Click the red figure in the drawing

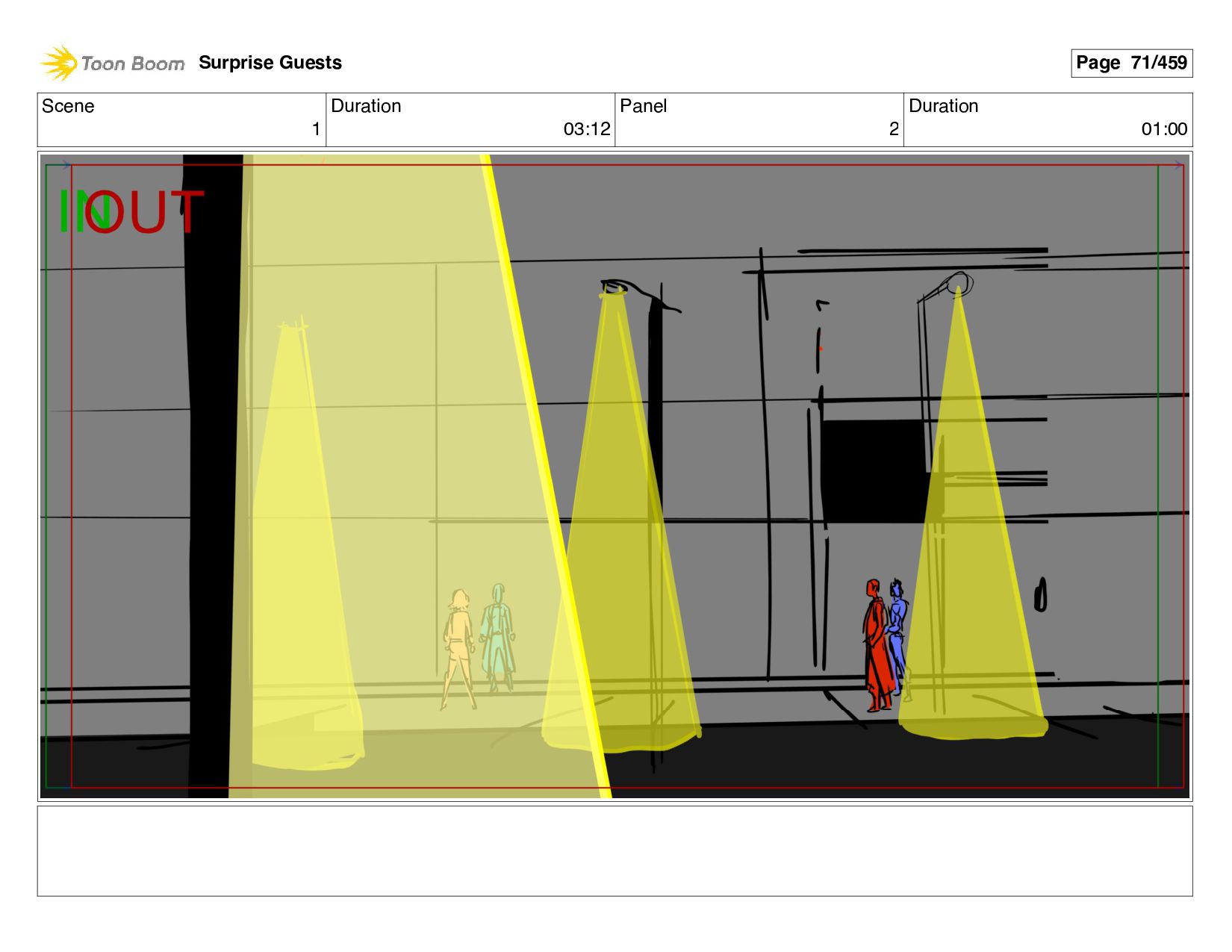(x=878, y=645)
